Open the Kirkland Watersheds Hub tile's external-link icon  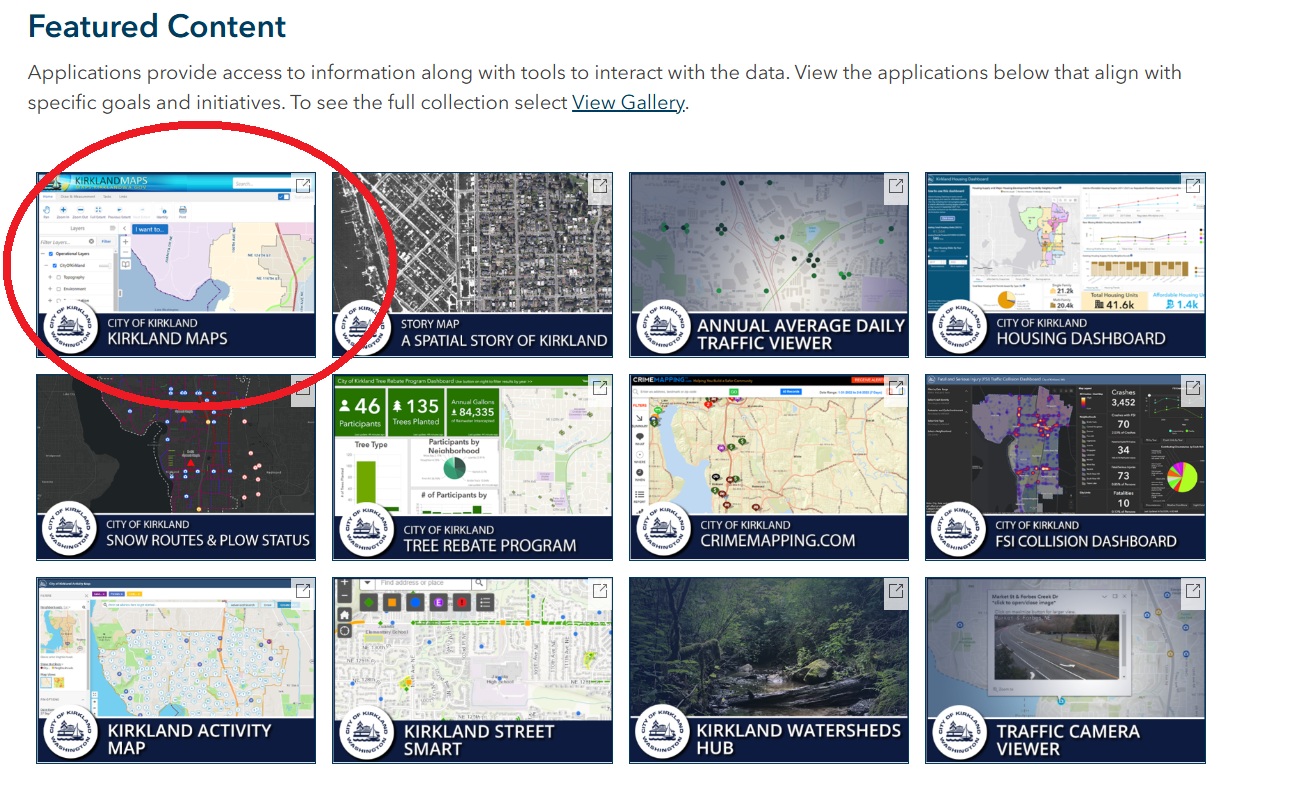895,591
